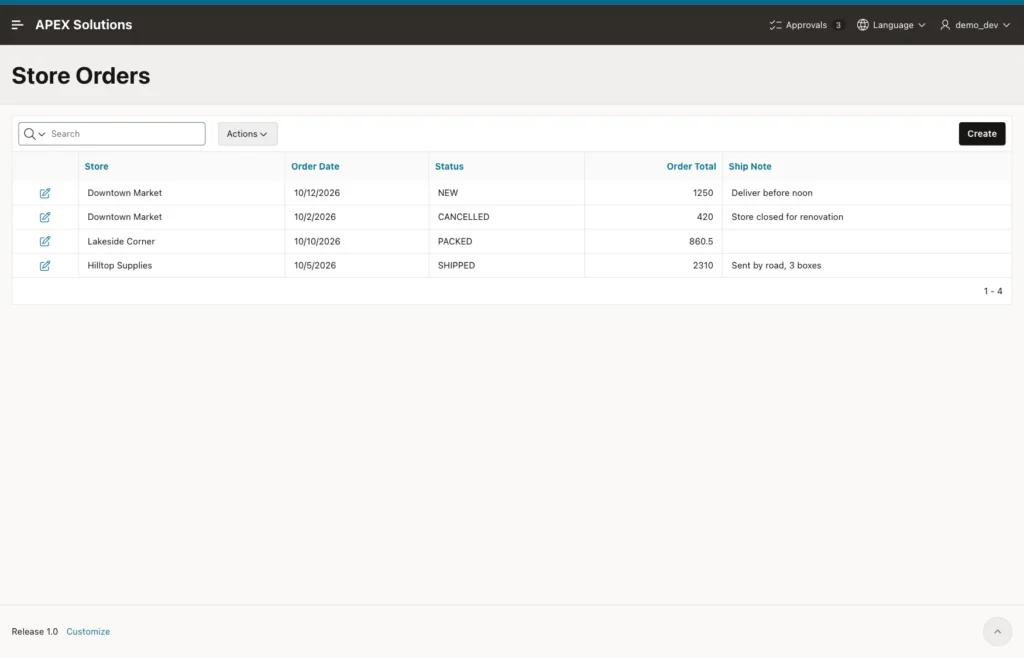Open Order Total column header
The image size is (1024, 658).
point(691,166)
